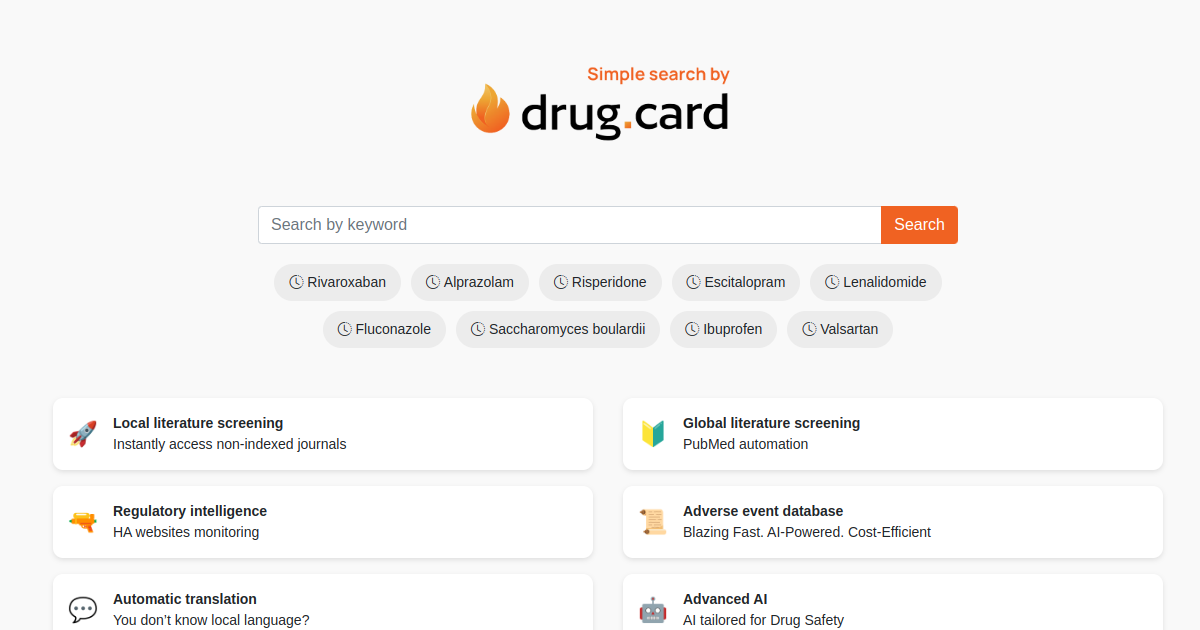Pick the Saccharomyces boulardii search chip
This screenshot has height=630, width=1200.
(x=558, y=329)
